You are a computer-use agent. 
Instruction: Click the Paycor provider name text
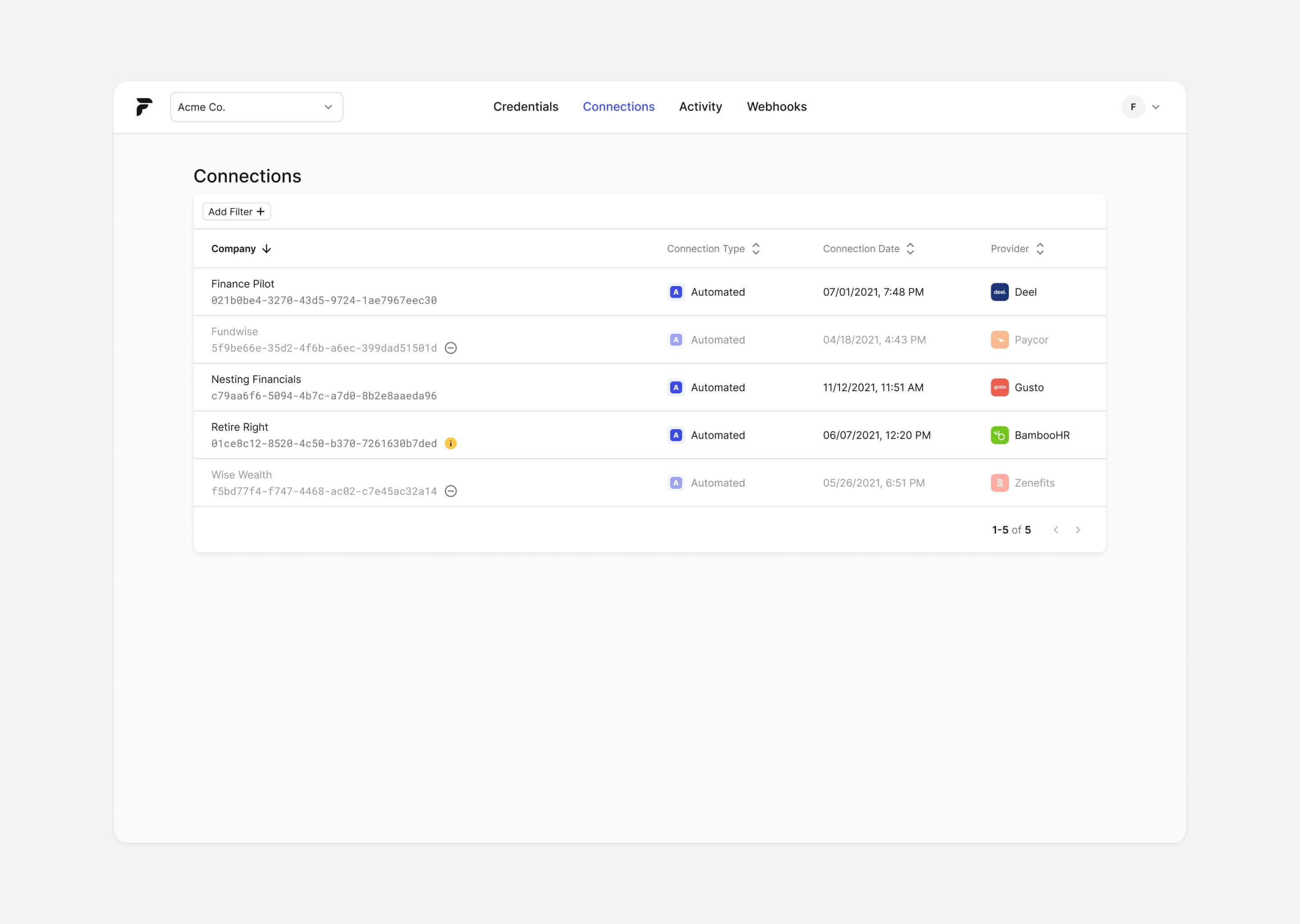pos(1031,340)
